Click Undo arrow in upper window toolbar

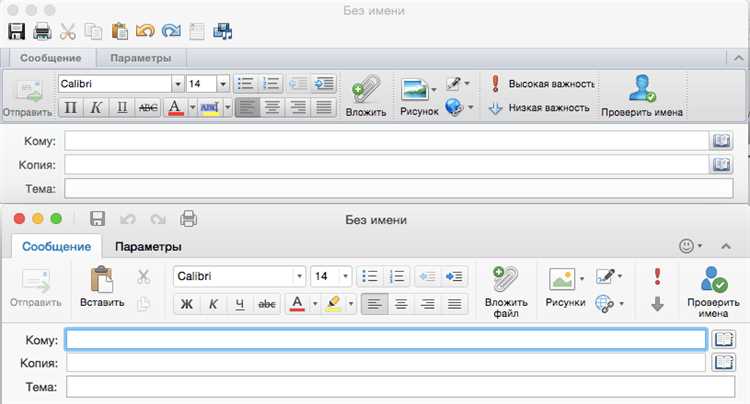[145, 32]
